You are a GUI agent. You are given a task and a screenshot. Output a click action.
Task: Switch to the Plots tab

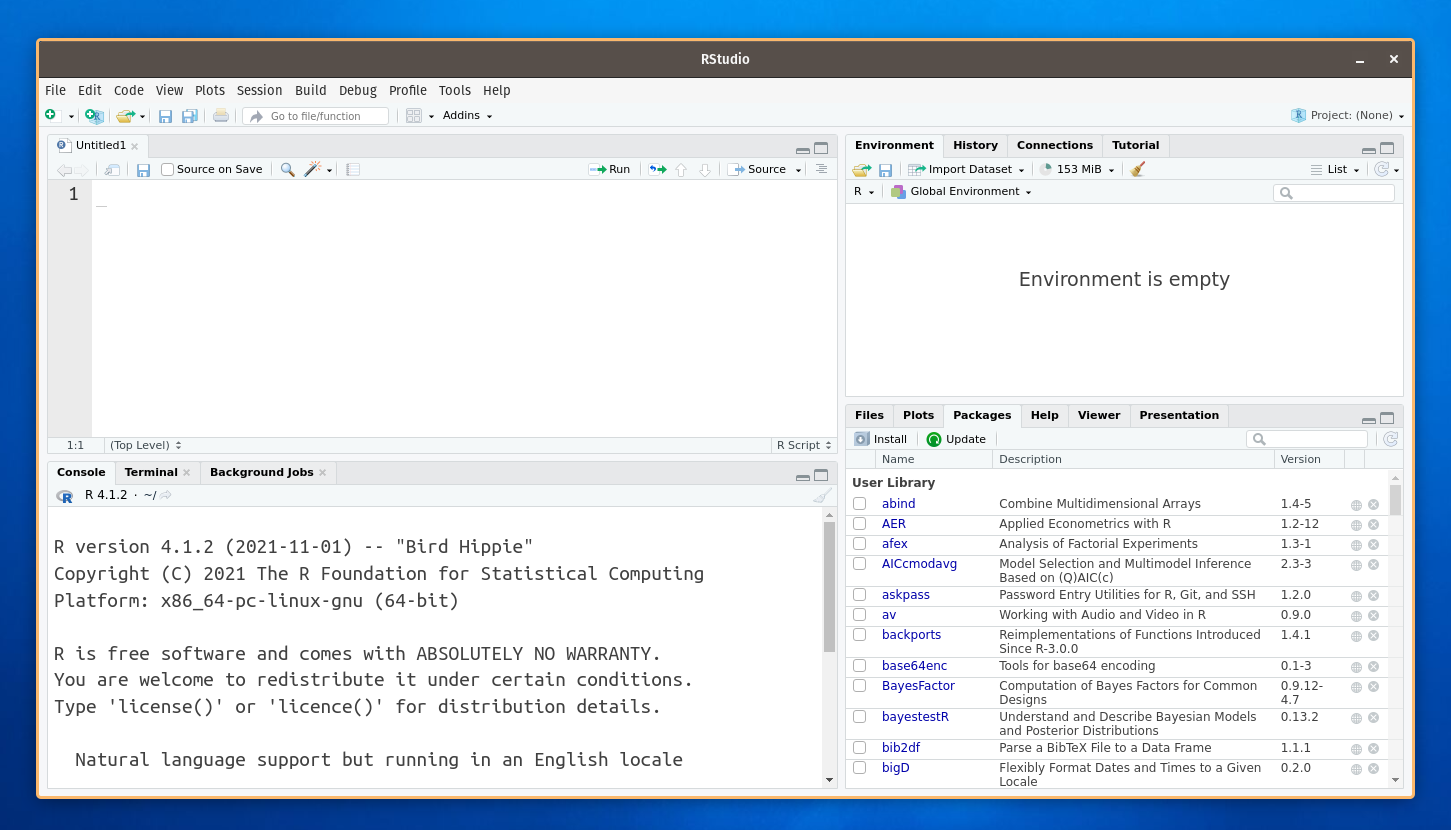pyautogui.click(x=918, y=416)
